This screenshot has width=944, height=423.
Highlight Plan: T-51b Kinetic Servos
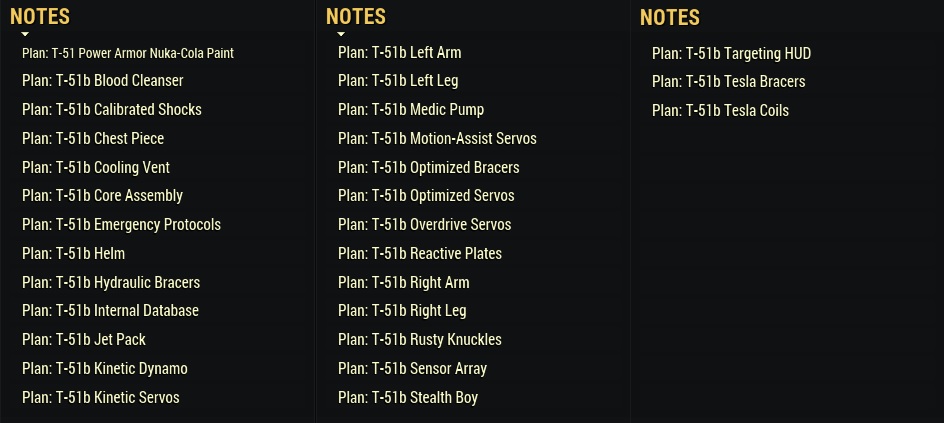[100, 398]
